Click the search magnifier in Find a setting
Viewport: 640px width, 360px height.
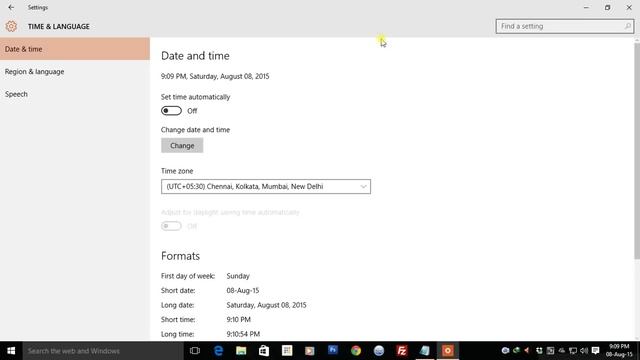tap(628, 26)
